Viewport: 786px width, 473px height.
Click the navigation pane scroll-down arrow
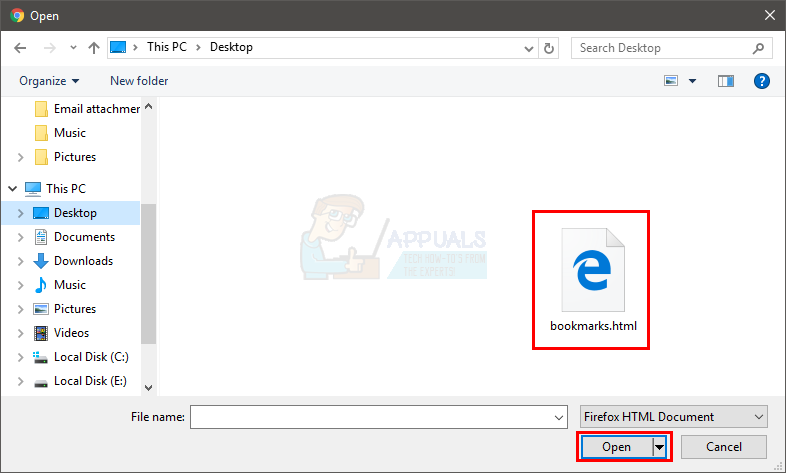(148, 388)
